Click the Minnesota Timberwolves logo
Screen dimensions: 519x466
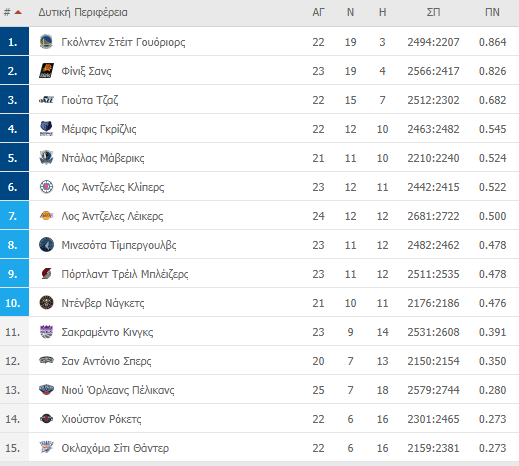click(x=46, y=245)
